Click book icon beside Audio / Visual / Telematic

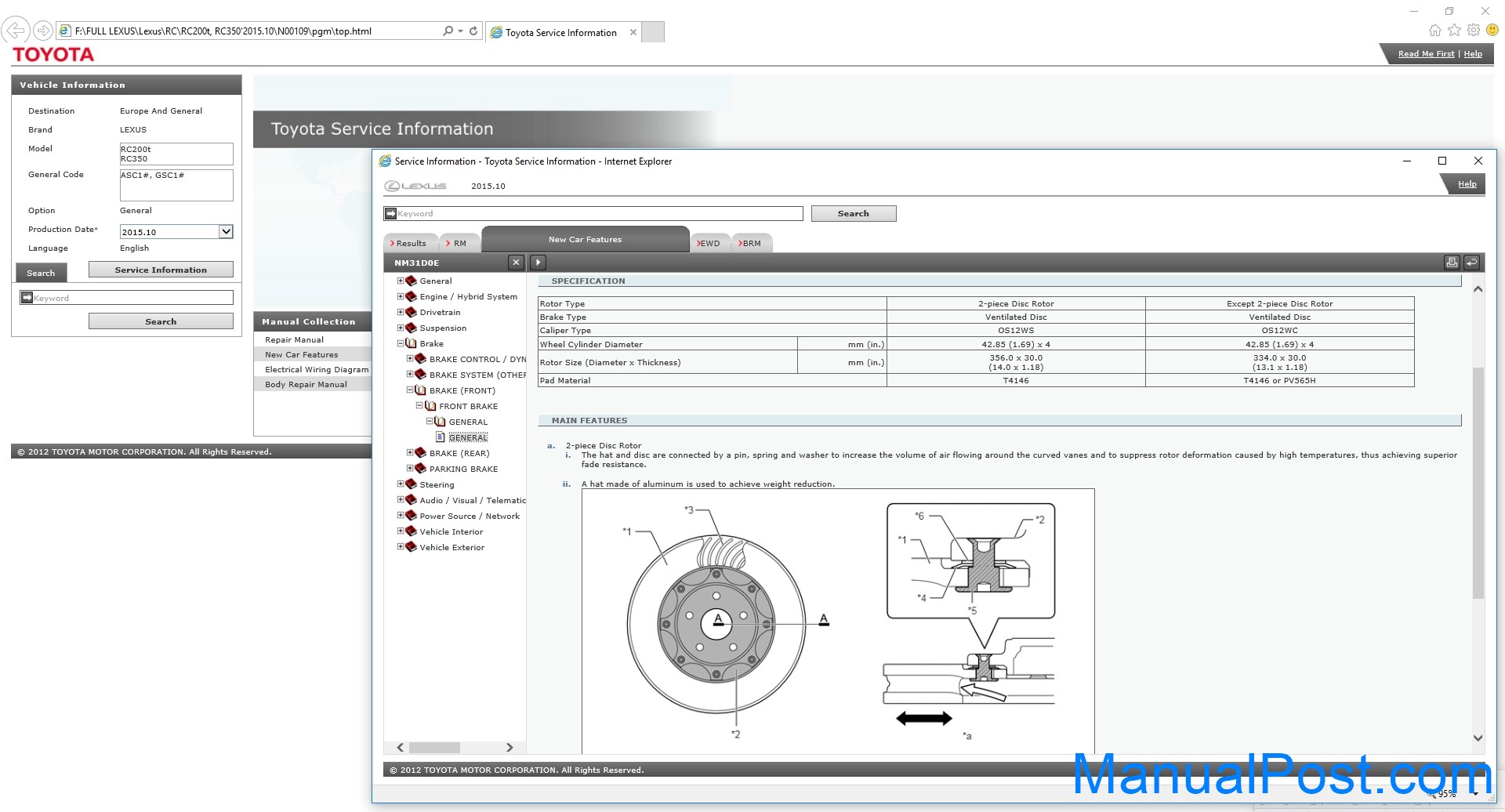click(x=411, y=500)
